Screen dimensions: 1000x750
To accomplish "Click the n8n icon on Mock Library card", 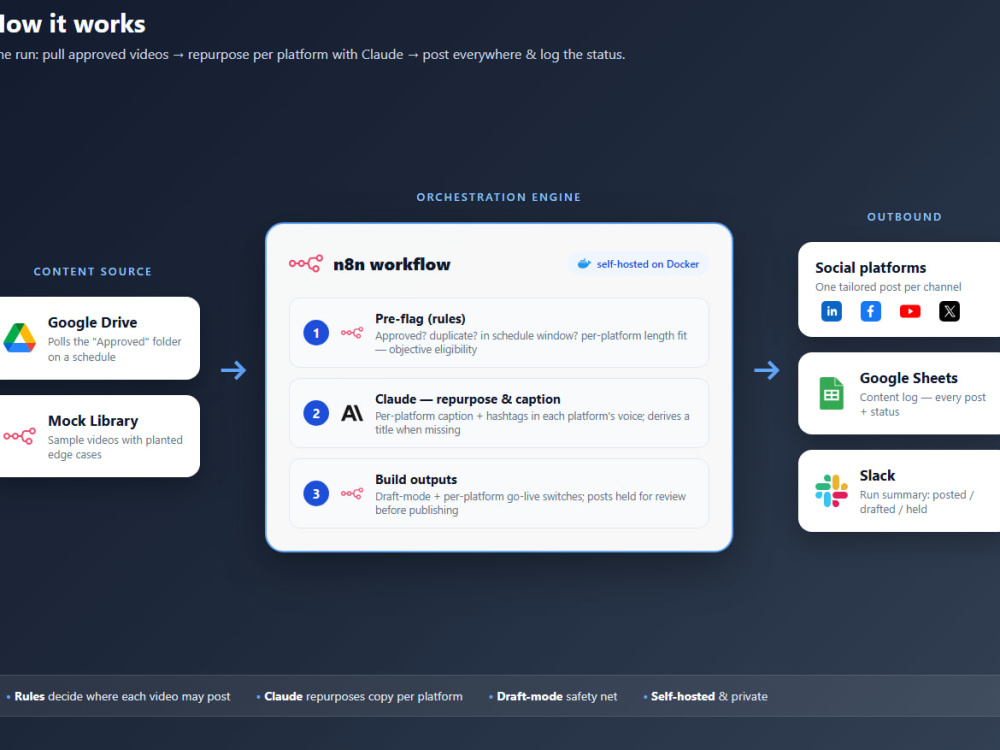I will point(19,436).
